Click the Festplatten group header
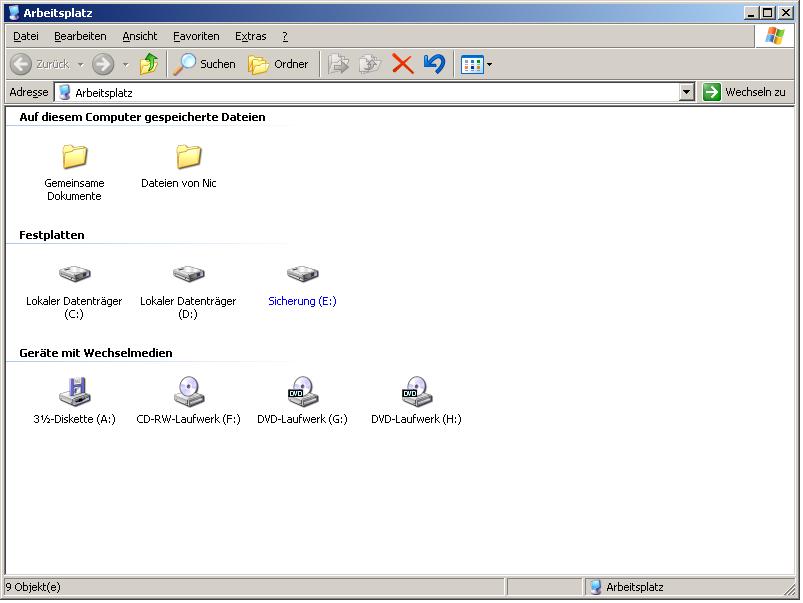Screen dimensions: 803x603 52,235
